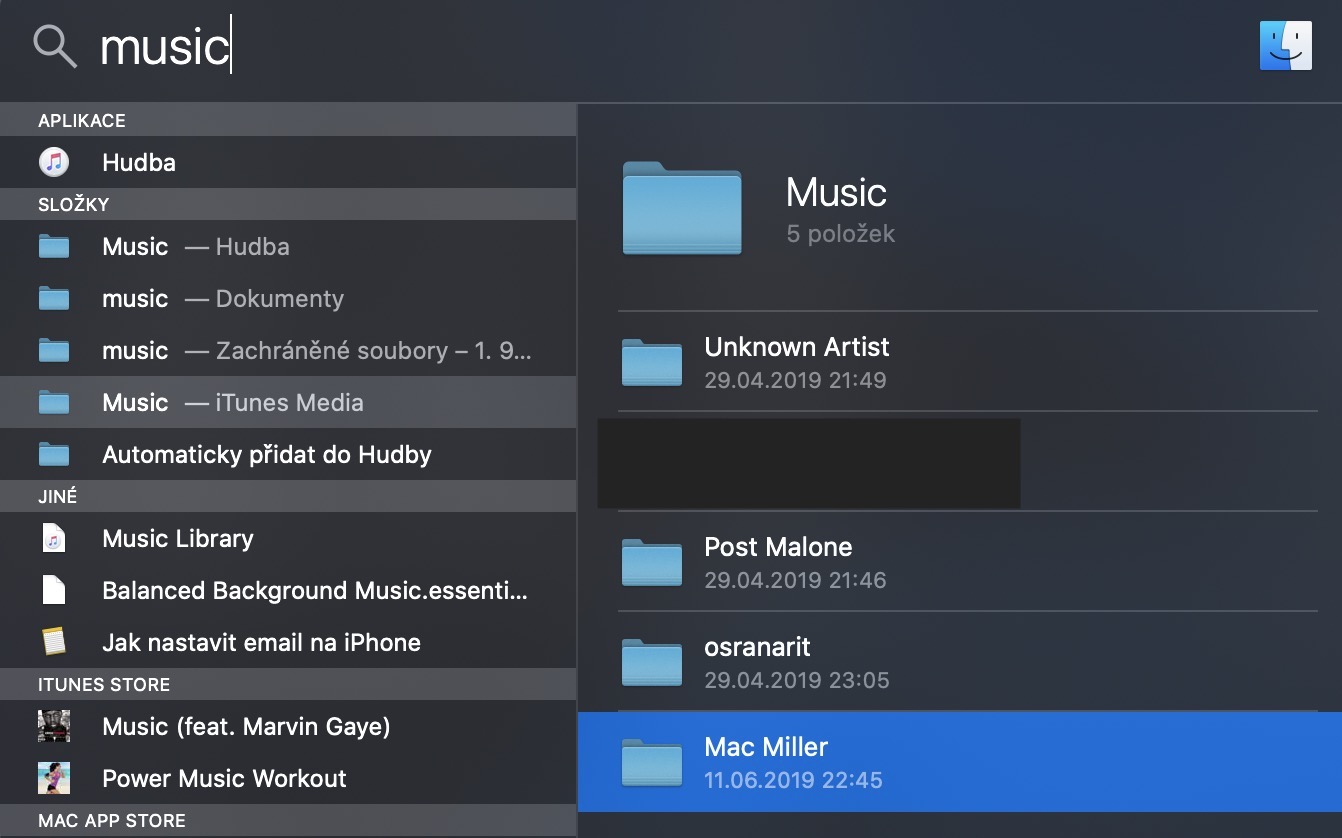Click the Unknown Artist folder icon
Image resolution: width=1342 pixels, height=838 pixels.
652,362
